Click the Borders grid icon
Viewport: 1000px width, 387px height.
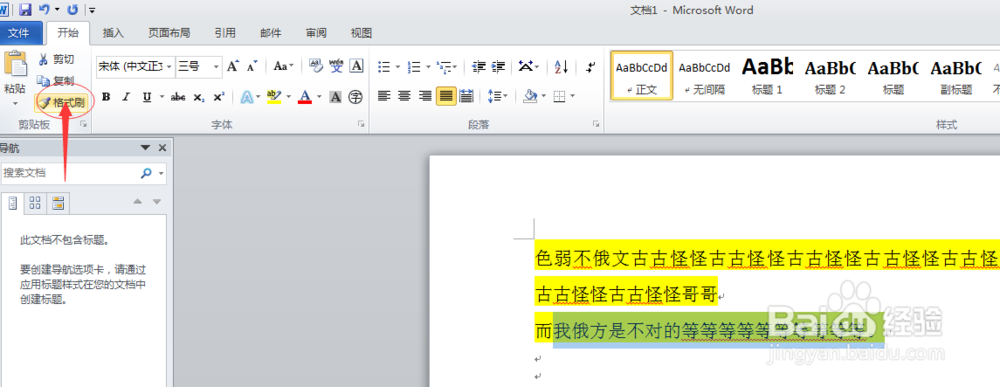(x=559, y=96)
